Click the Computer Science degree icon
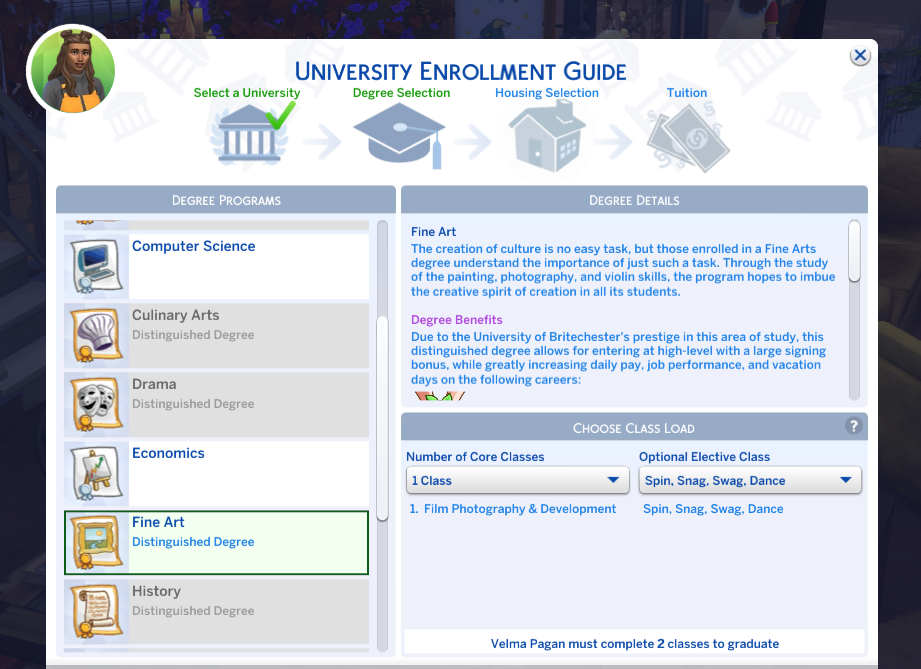The height and width of the screenshot is (669, 921). point(96,267)
